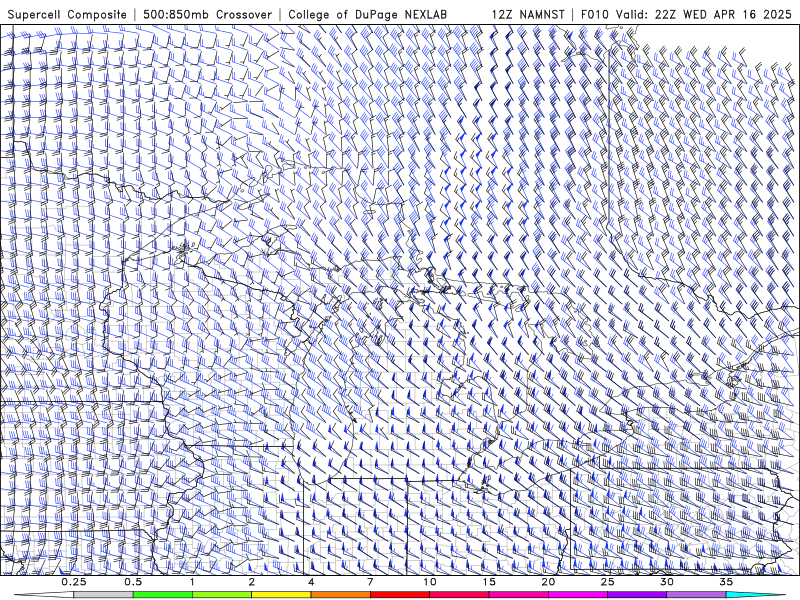The image size is (800, 600).
Task: Select the lime legend swatch between 1 and 2
Action: 222,595
